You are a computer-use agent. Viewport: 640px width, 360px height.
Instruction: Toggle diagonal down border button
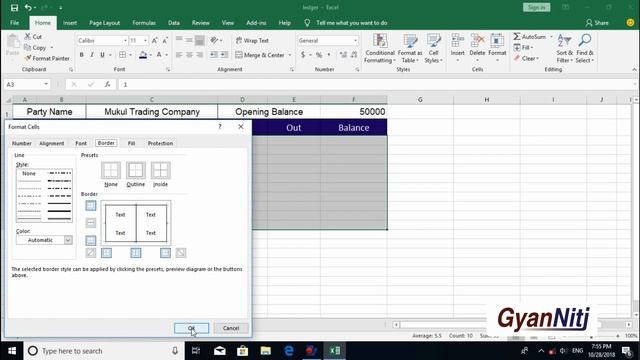tap(181, 253)
